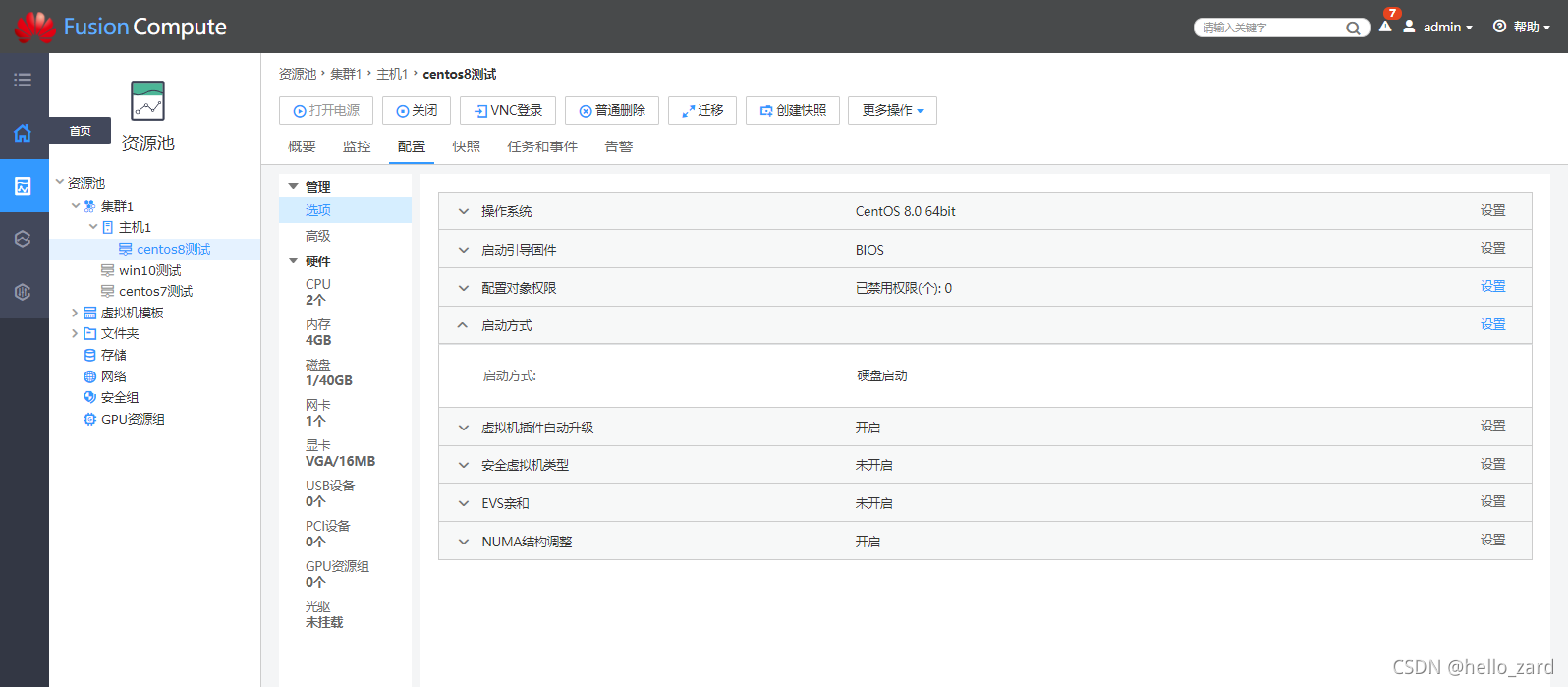This screenshot has height=687, width=1568.
Task: Expand the 操作系统 row
Action: [464, 211]
